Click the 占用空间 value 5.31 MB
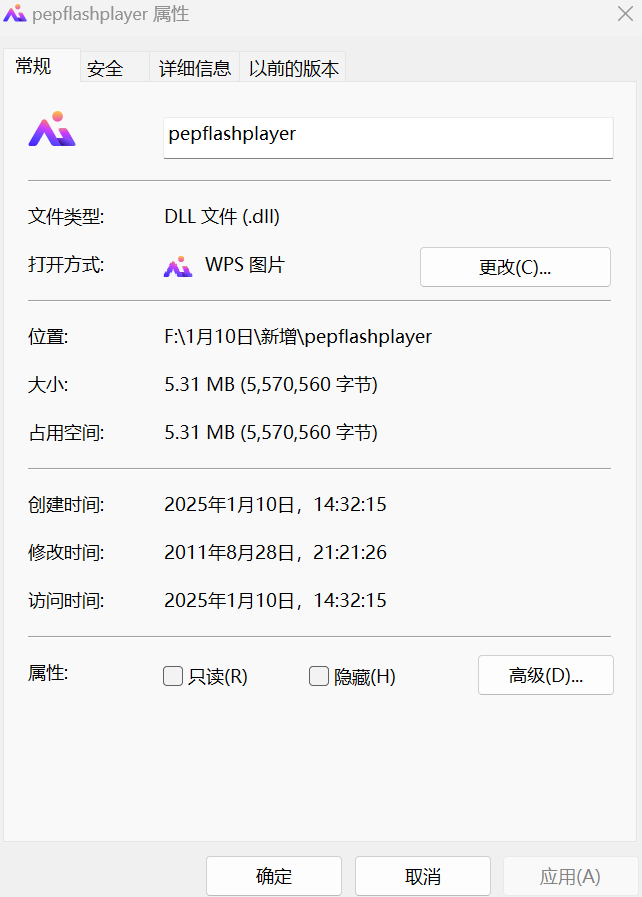Screen dimensions: 642x897 coord(271,432)
